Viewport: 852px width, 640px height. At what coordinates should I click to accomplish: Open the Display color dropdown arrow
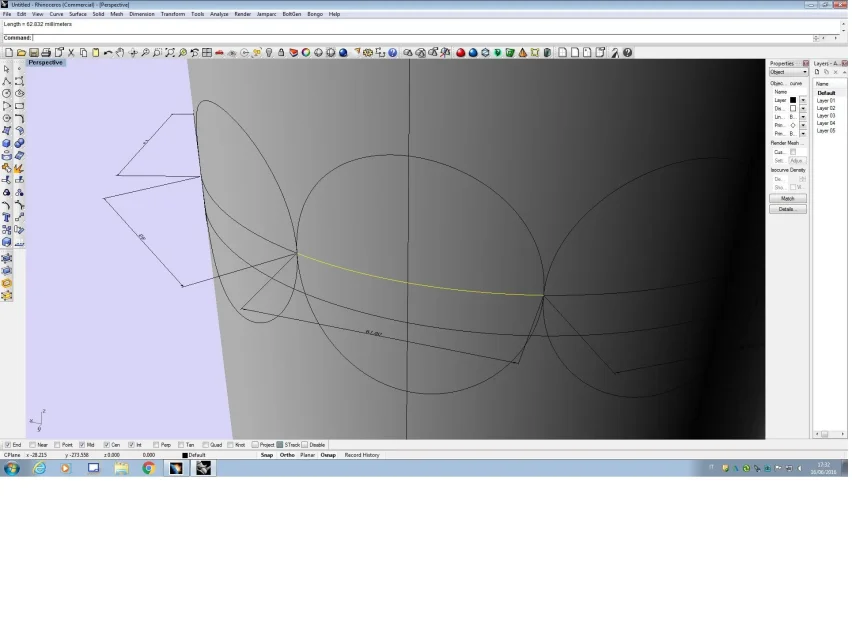pos(802,109)
